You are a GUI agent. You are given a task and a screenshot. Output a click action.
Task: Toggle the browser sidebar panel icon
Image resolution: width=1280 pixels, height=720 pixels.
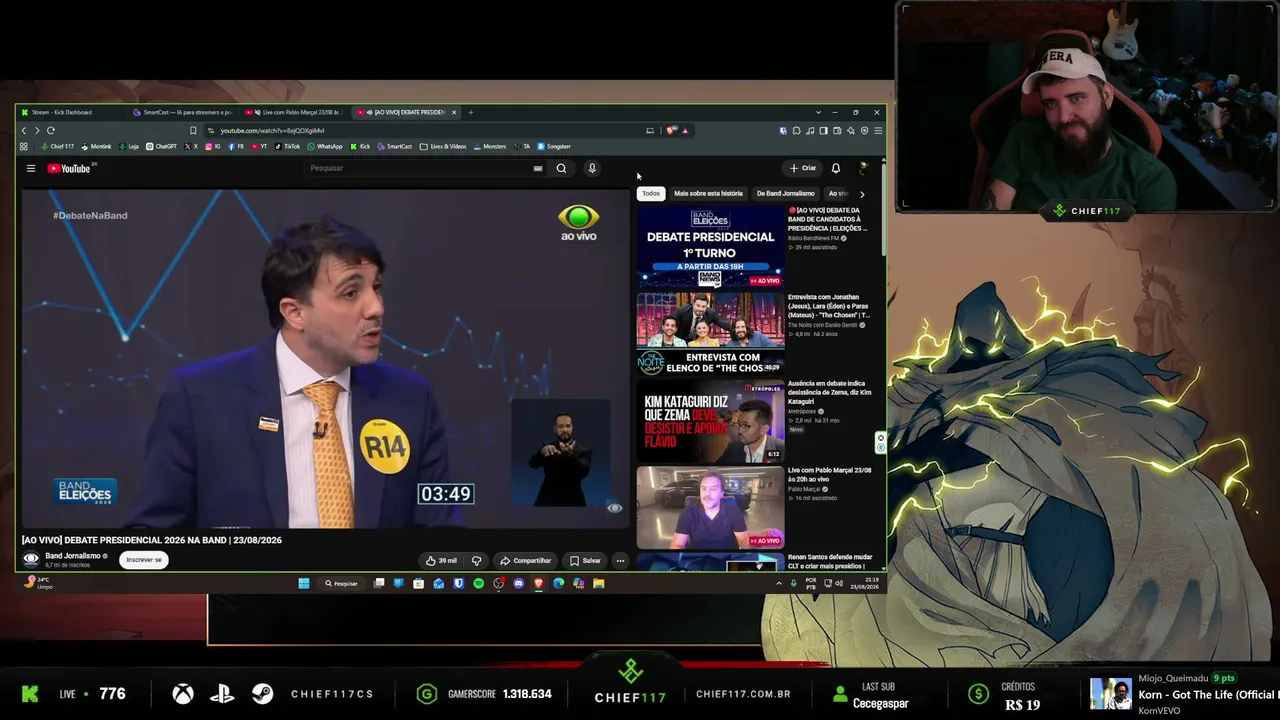coord(824,130)
